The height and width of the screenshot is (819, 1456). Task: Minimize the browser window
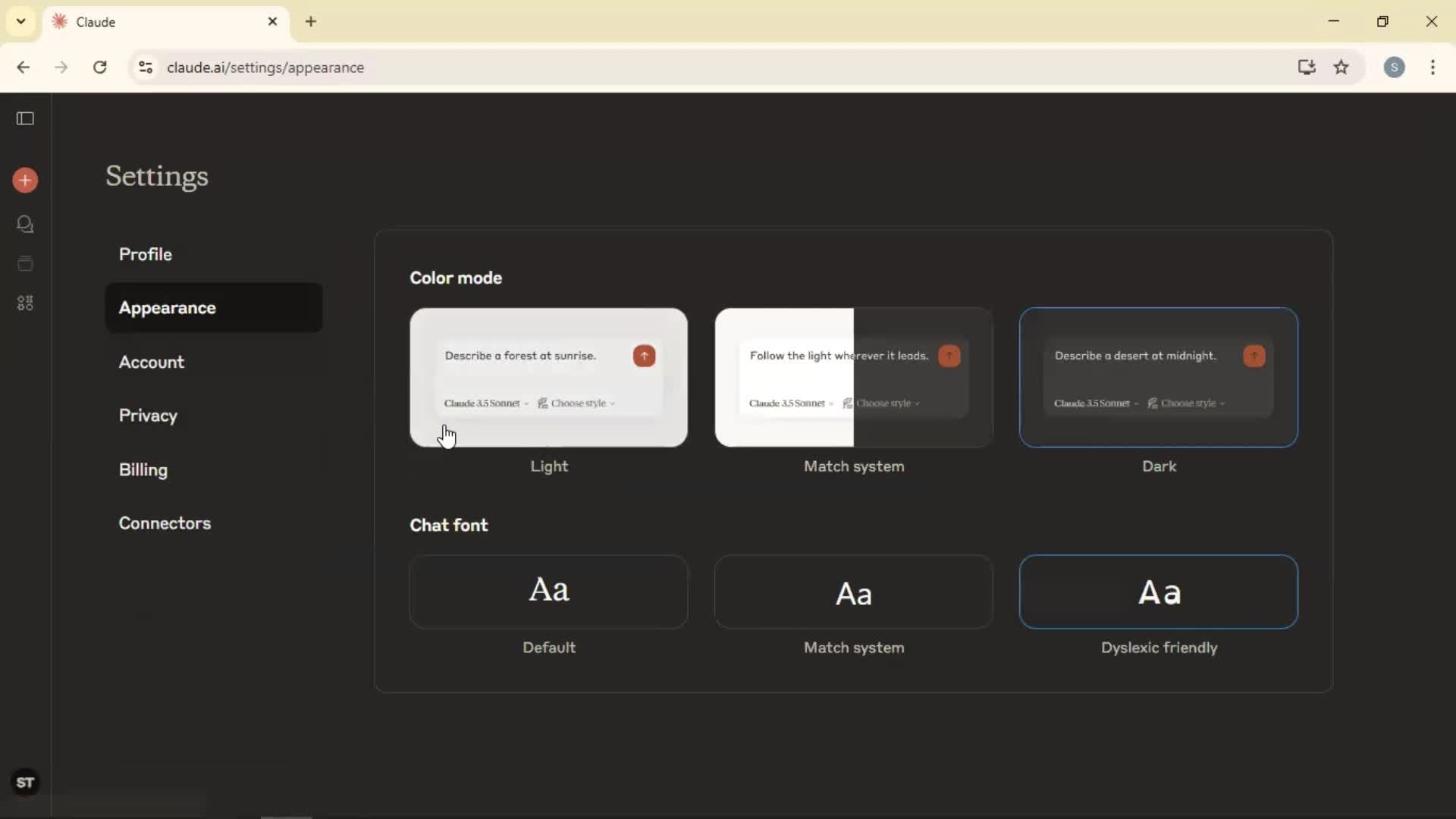point(1334,21)
